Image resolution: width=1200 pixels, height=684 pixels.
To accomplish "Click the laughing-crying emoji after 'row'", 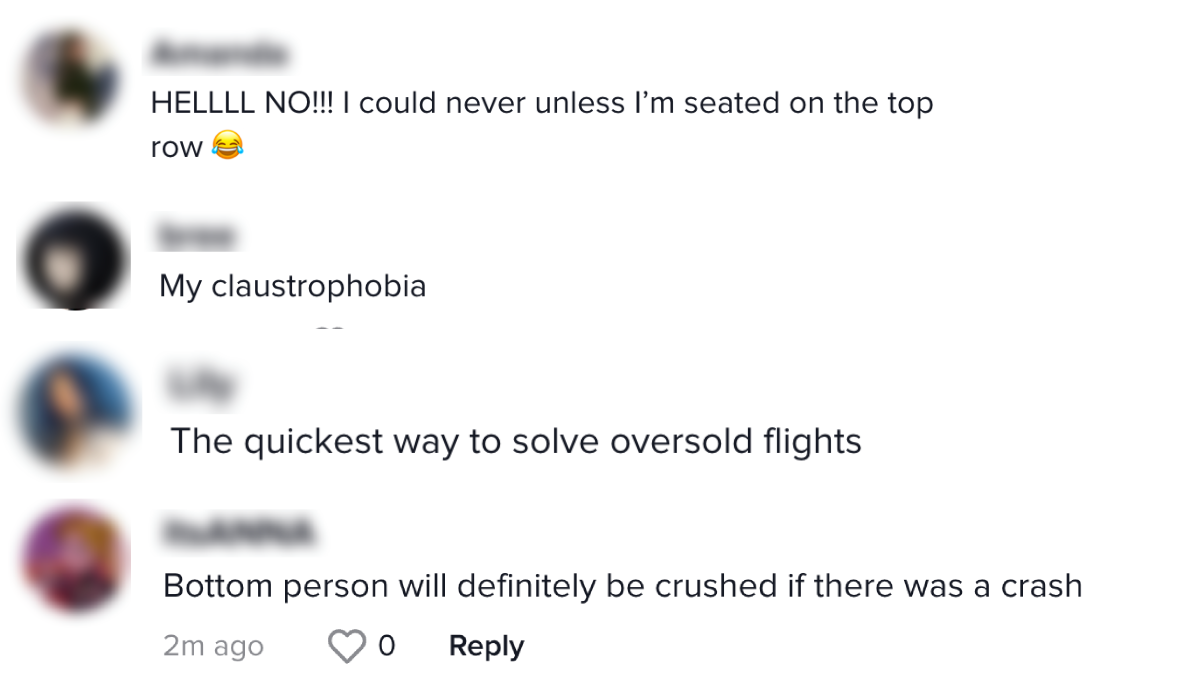I will (x=227, y=148).
